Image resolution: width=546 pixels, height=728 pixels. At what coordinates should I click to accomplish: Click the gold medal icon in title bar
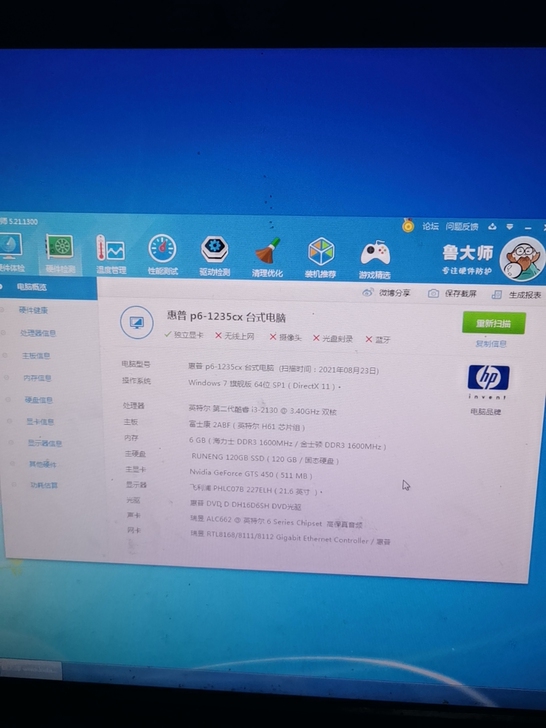408,225
